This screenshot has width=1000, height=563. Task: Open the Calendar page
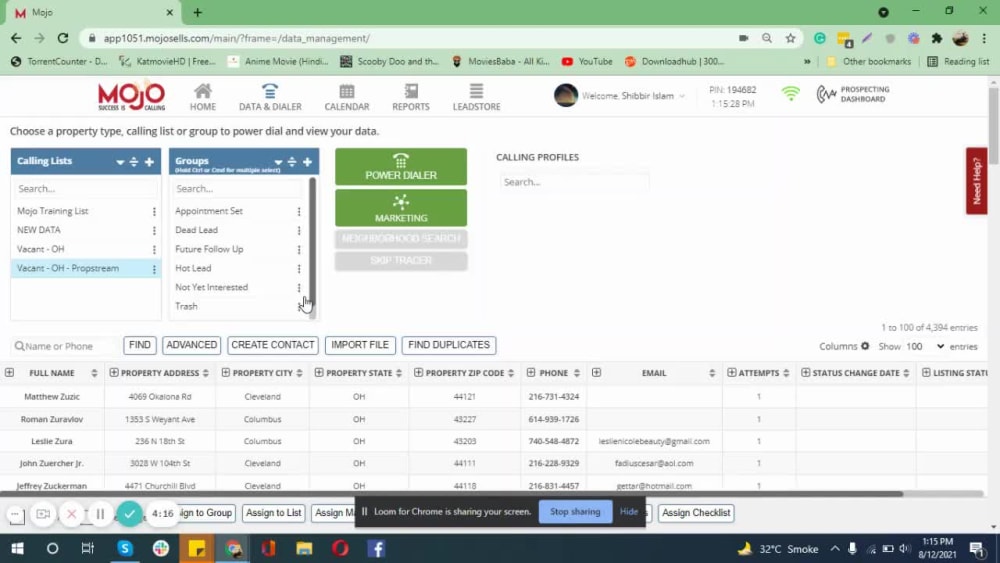pyautogui.click(x=346, y=97)
